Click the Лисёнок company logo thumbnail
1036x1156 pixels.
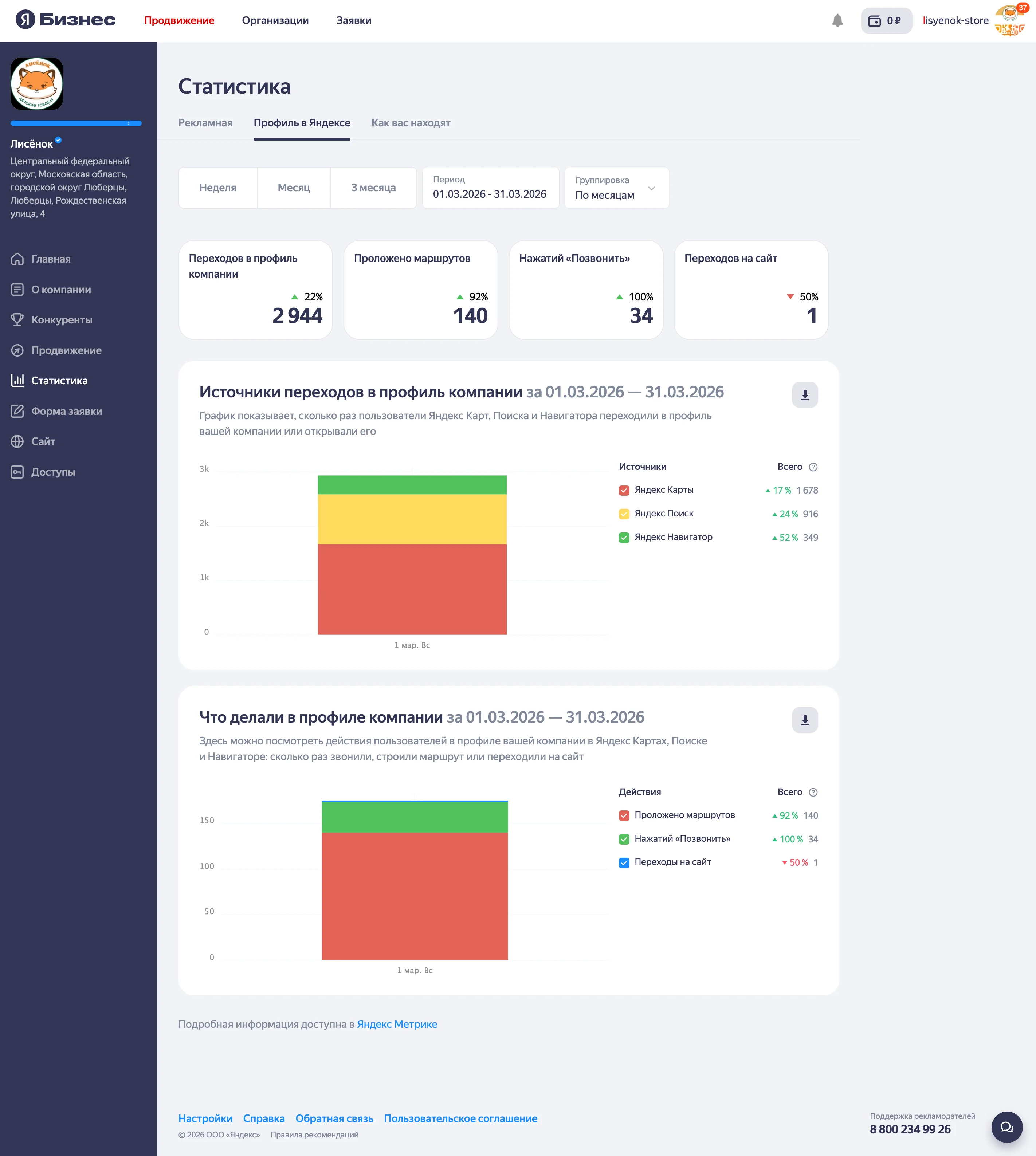coord(37,84)
